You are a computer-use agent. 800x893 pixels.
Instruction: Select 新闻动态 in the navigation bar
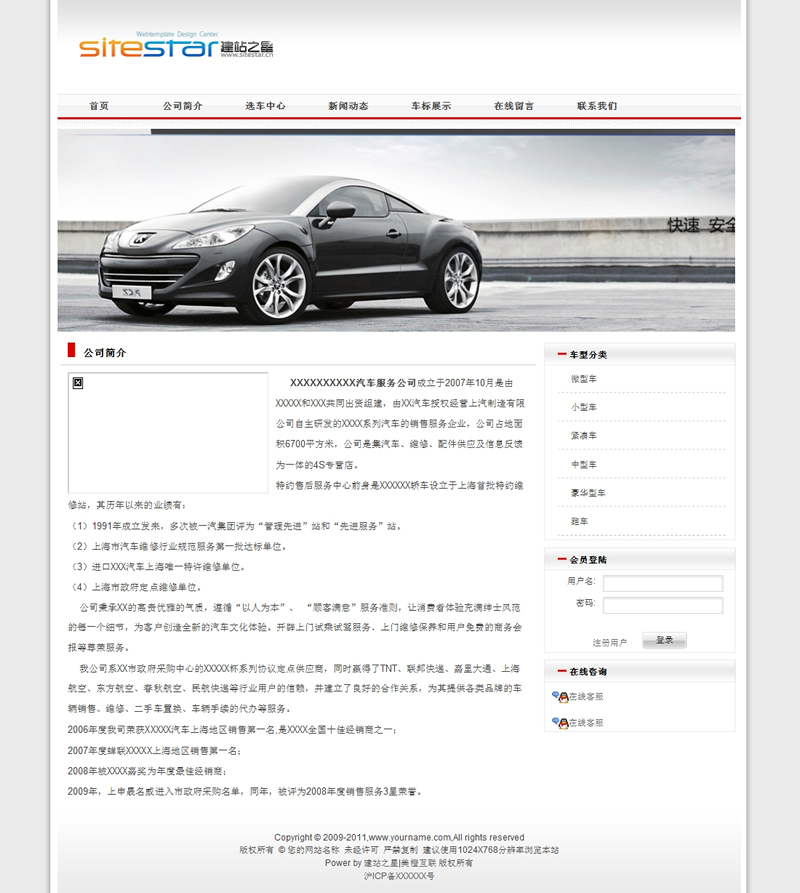[348, 106]
